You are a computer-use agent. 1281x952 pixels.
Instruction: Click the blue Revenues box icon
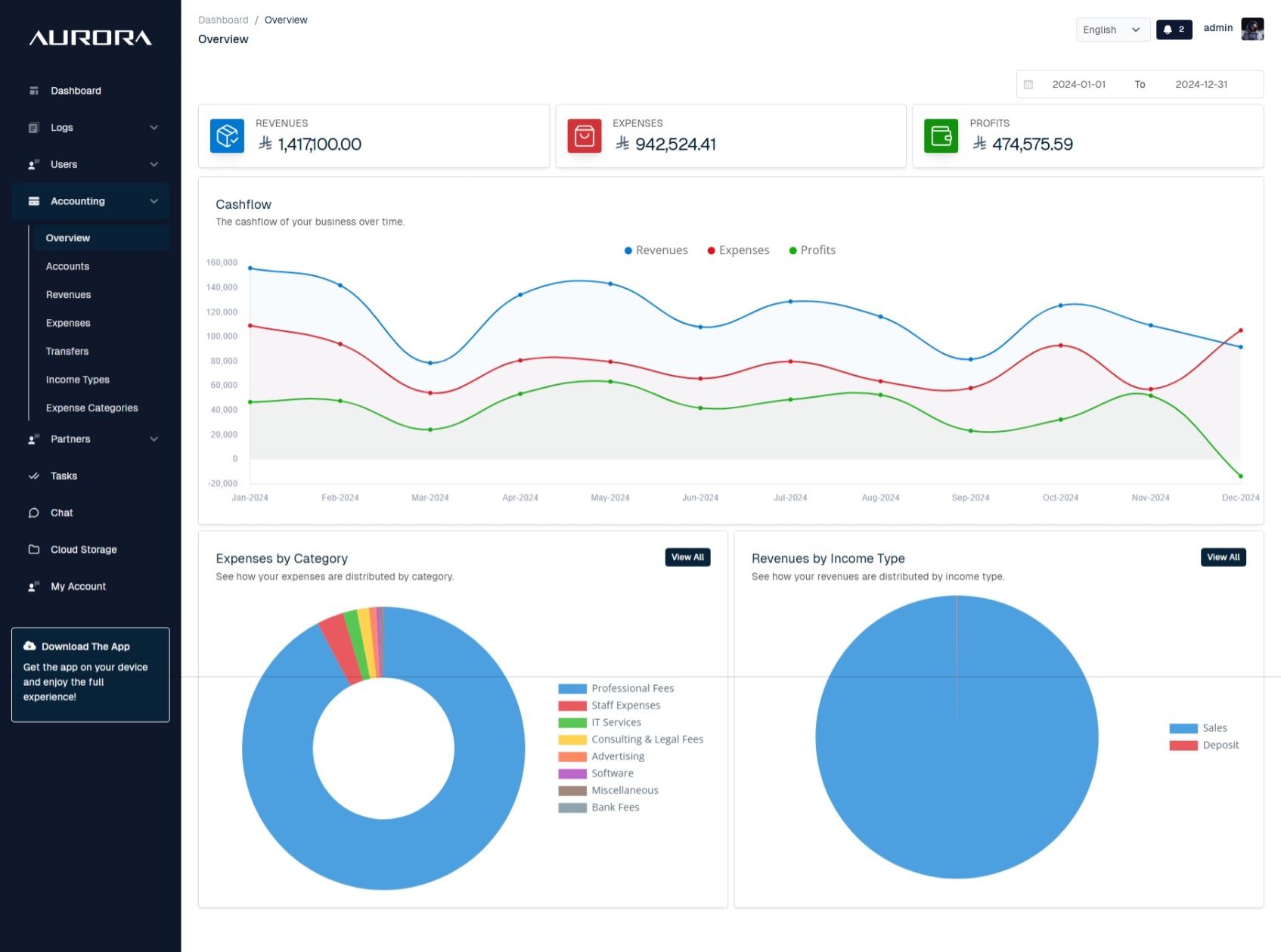227,136
